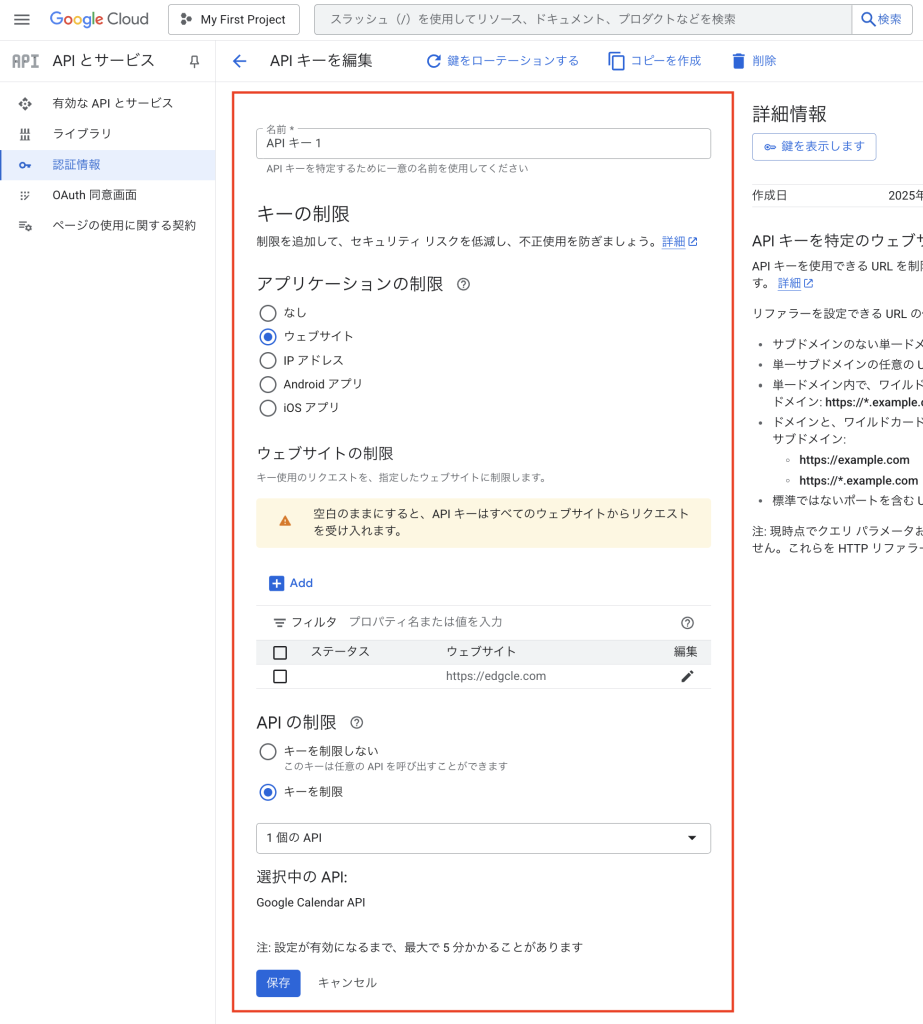Select the IP アドレス radio option
923x1024 pixels.
point(268,360)
